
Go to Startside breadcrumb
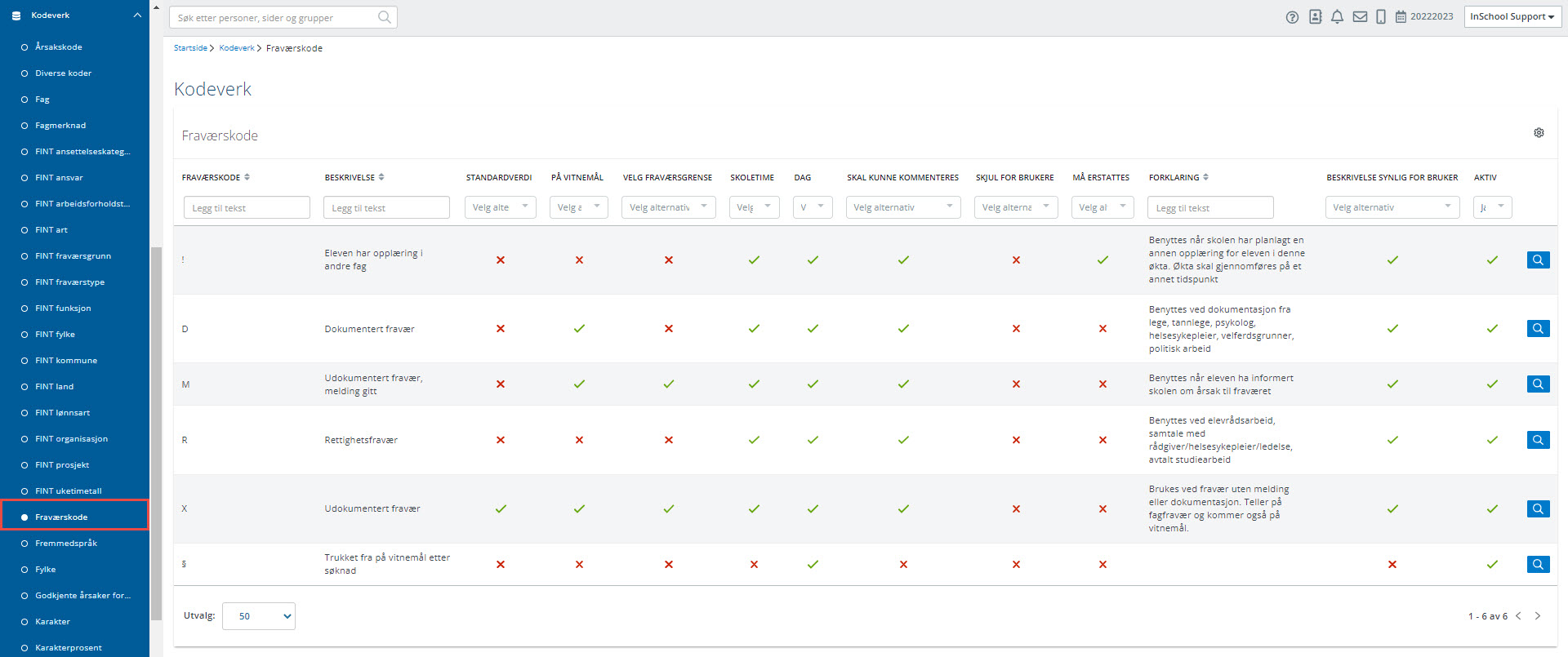click(x=190, y=48)
